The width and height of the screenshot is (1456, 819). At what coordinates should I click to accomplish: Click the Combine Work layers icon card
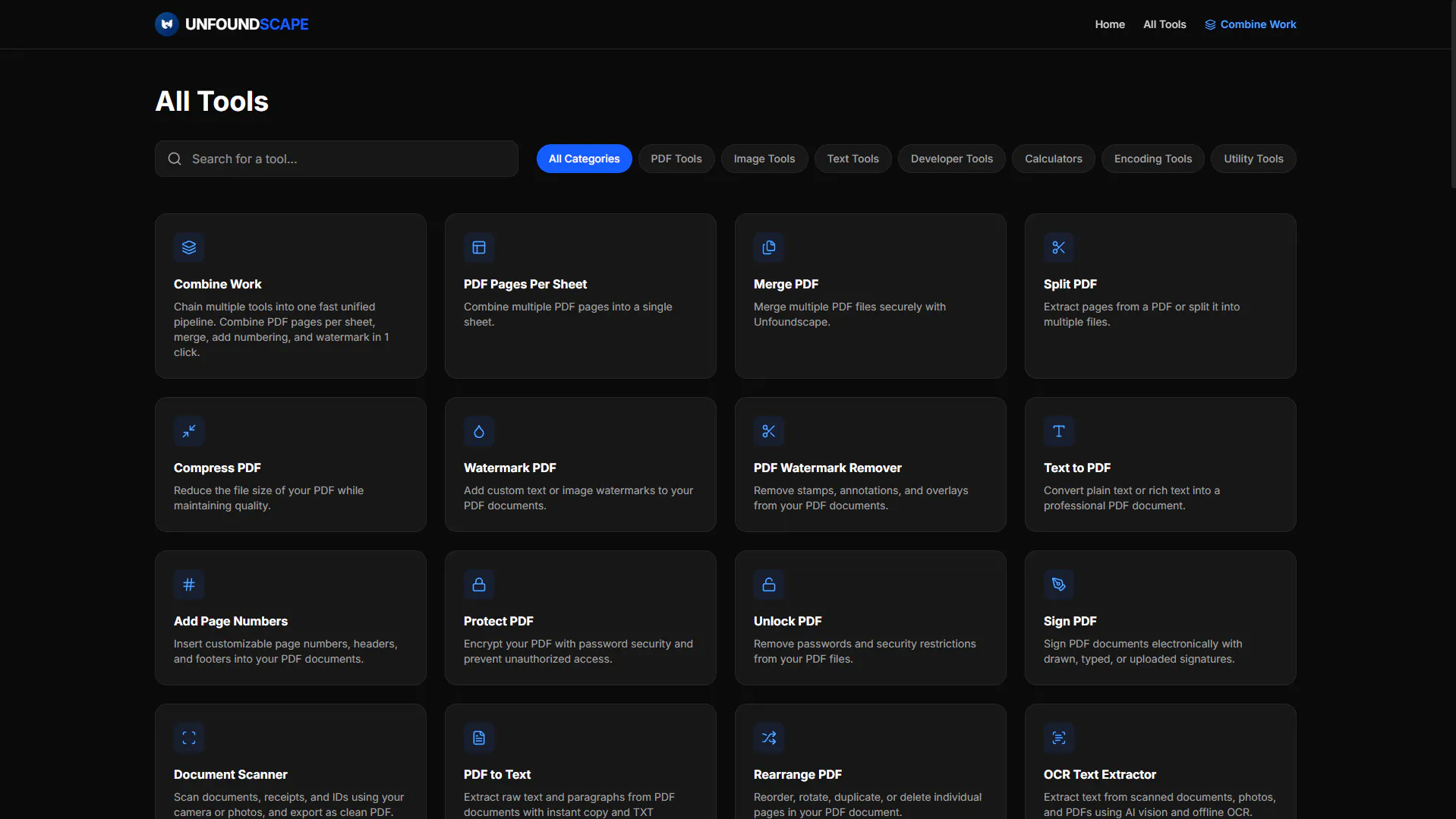pyautogui.click(x=189, y=247)
